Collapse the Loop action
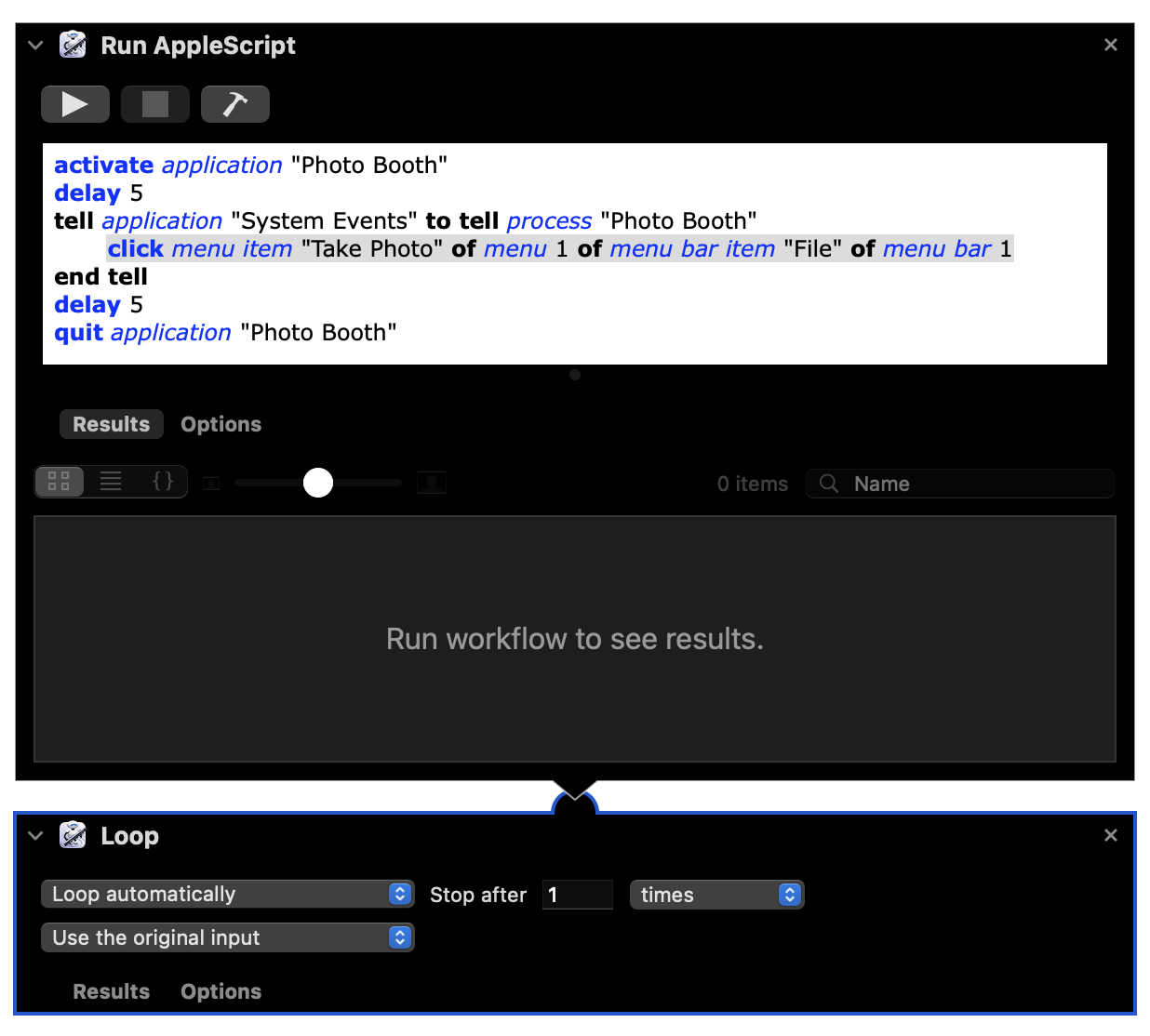 point(35,835)
